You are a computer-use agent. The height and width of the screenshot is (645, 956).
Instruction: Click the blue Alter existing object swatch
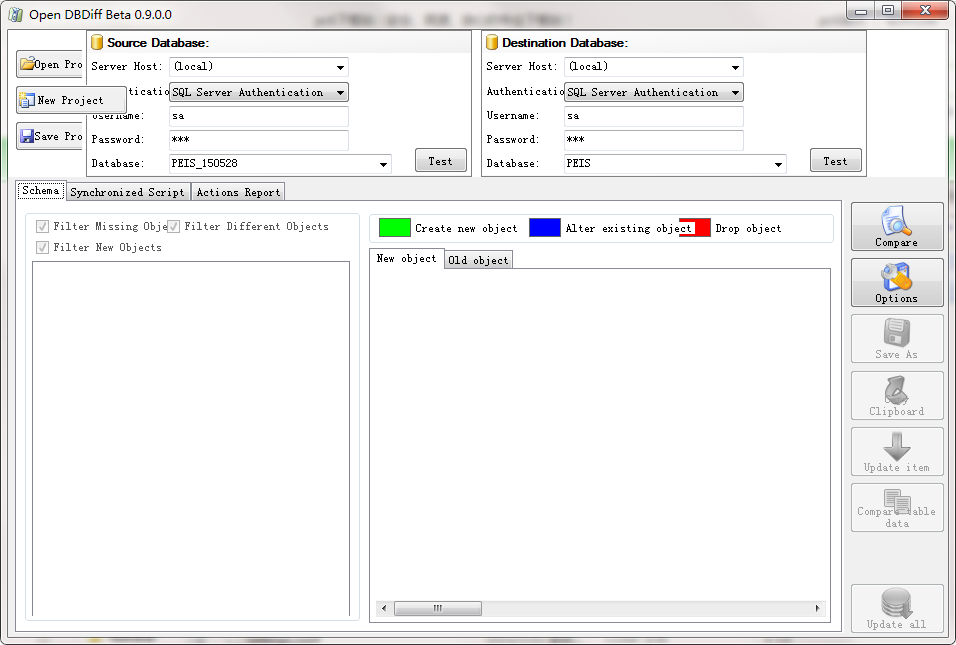545,227
